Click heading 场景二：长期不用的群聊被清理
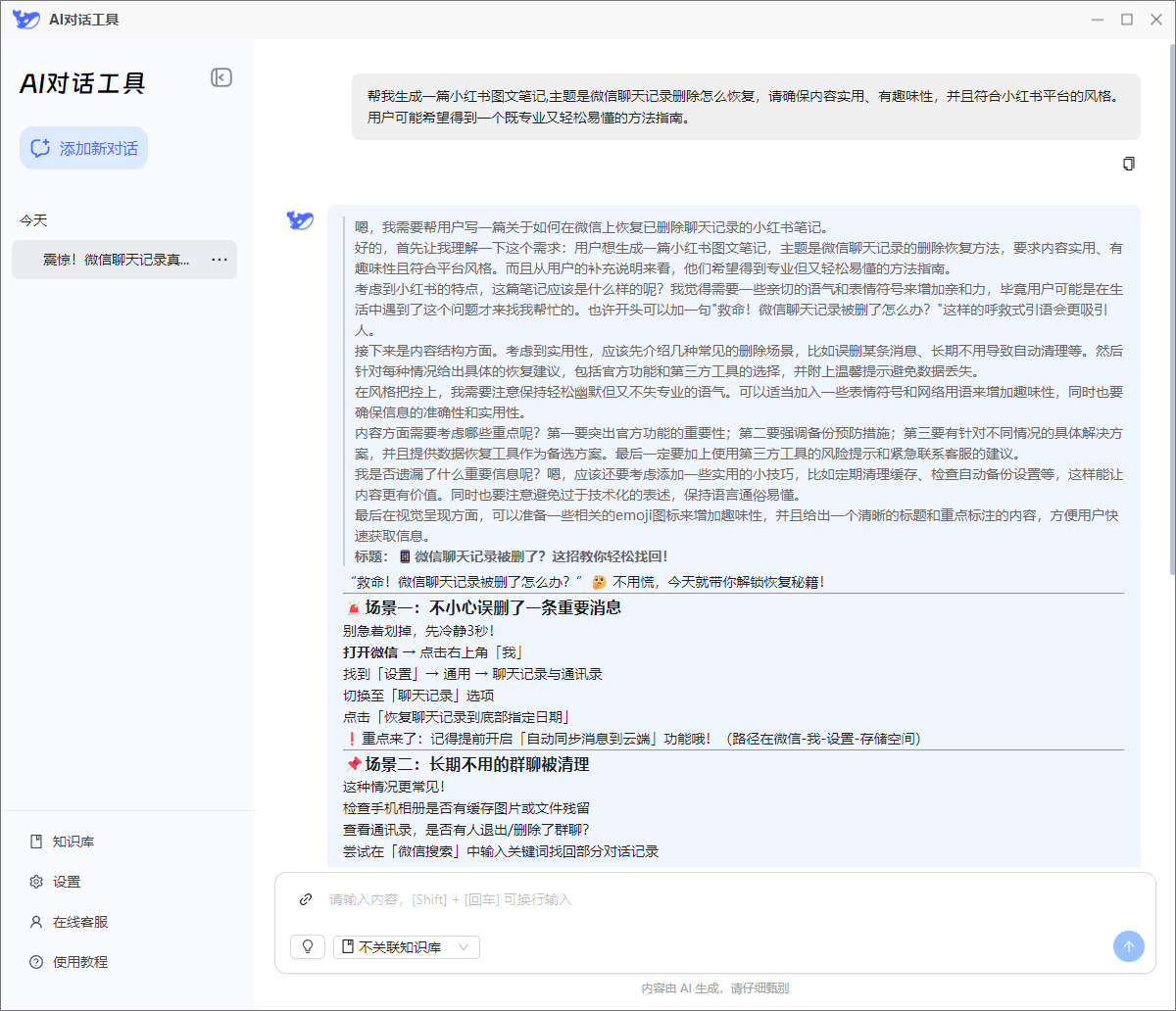Image resolution: width=1176 pixels, height=1011 pixels. [466, 764]
